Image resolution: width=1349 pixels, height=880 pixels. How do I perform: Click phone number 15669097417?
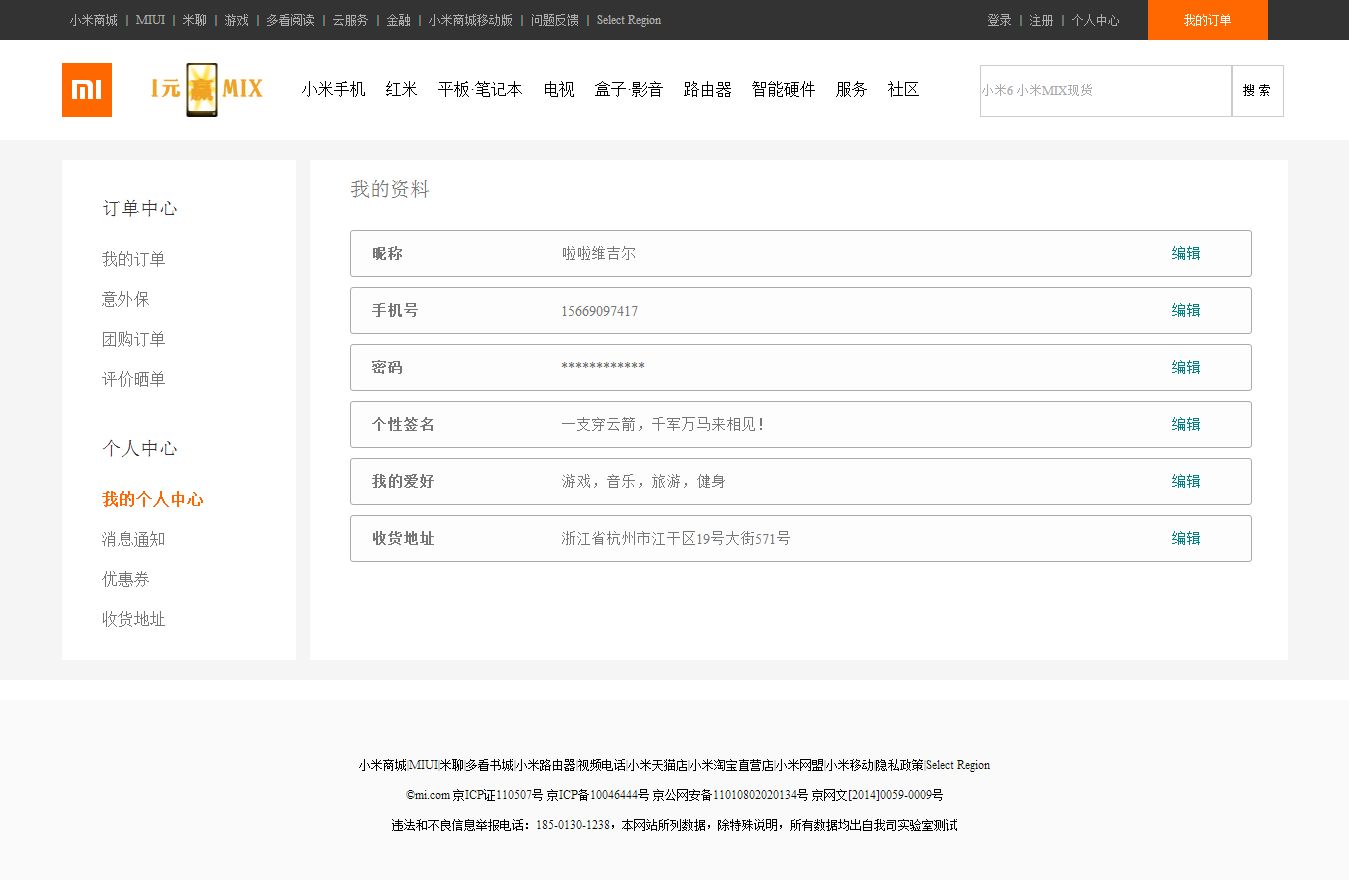coord(599,311)
